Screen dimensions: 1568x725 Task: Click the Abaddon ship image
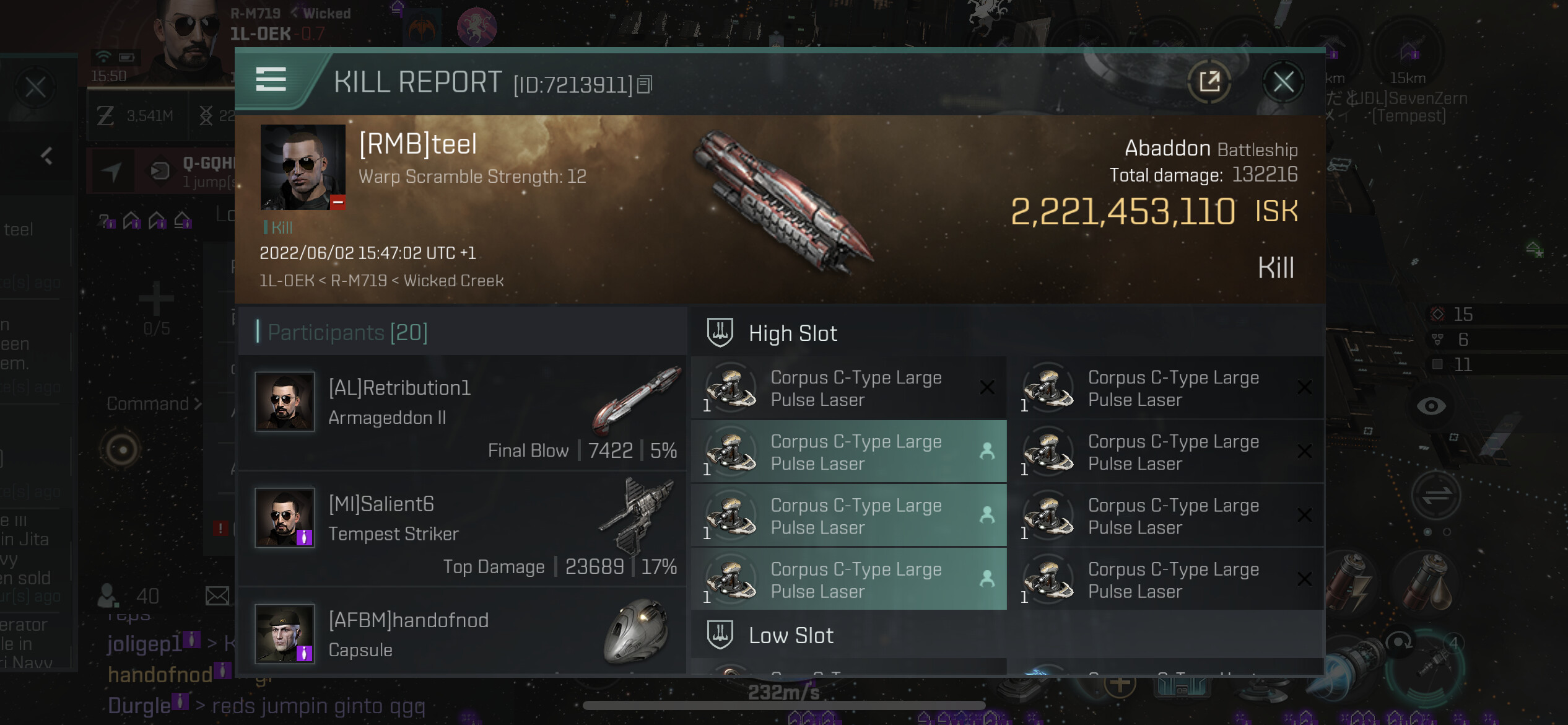783,201
